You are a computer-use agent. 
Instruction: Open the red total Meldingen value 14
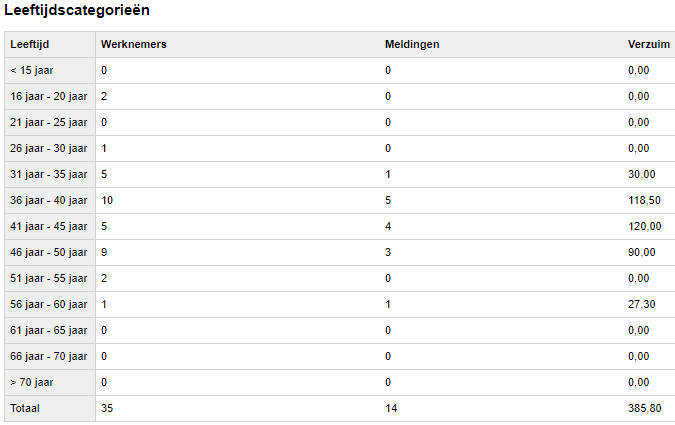coord(391,408)
